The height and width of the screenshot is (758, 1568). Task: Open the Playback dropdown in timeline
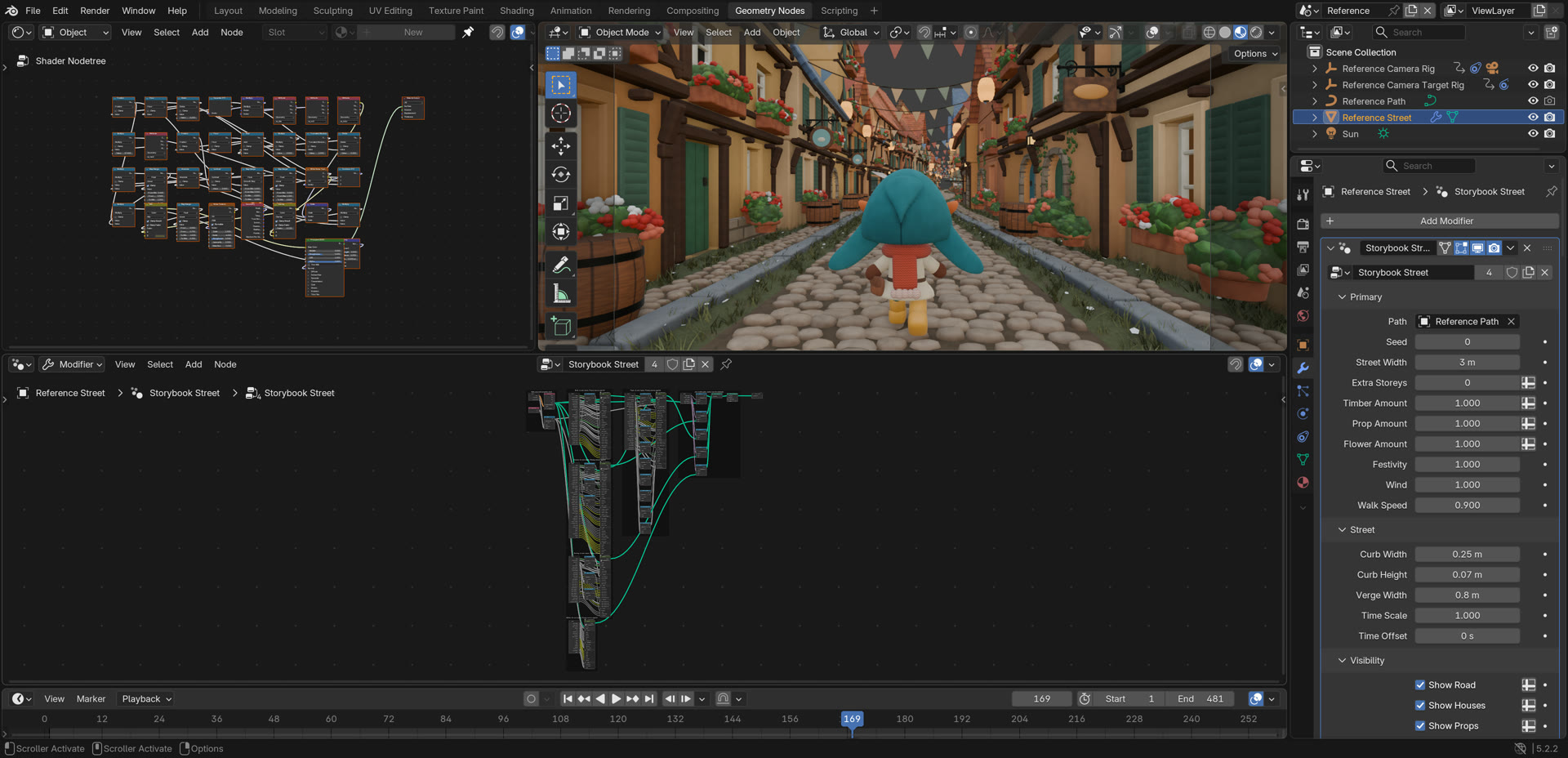[x=146, y=699]
